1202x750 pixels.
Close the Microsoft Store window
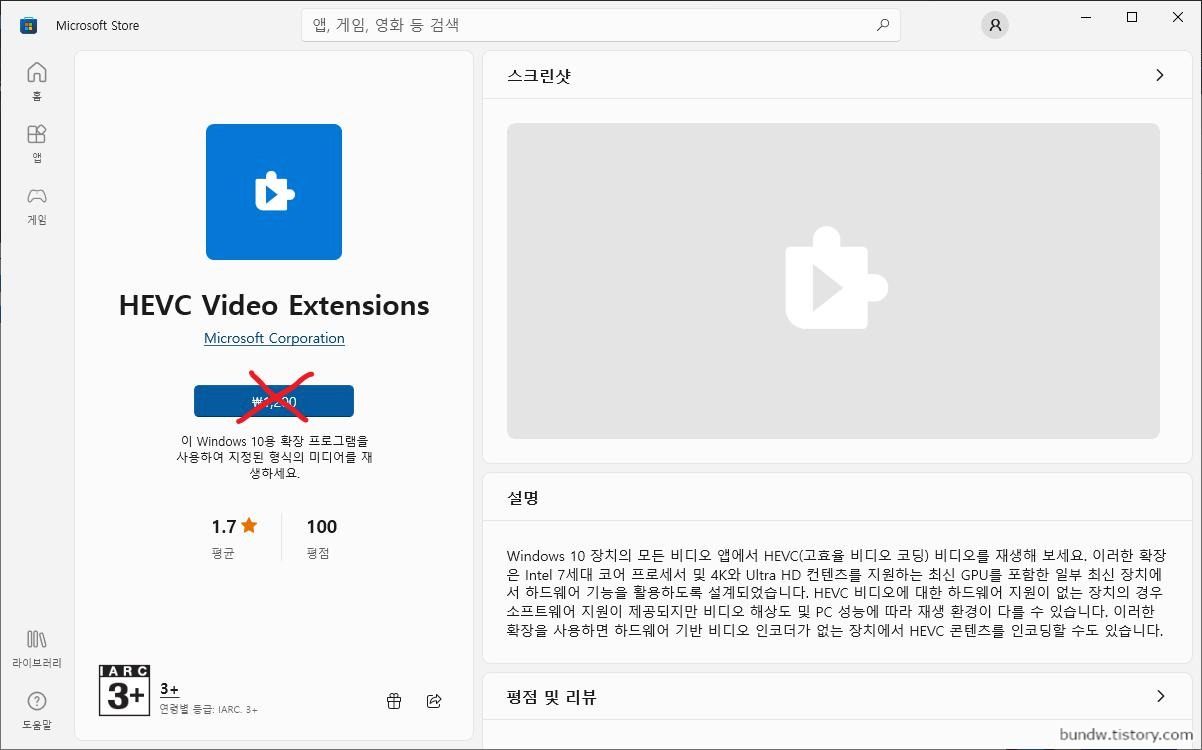1178,17
